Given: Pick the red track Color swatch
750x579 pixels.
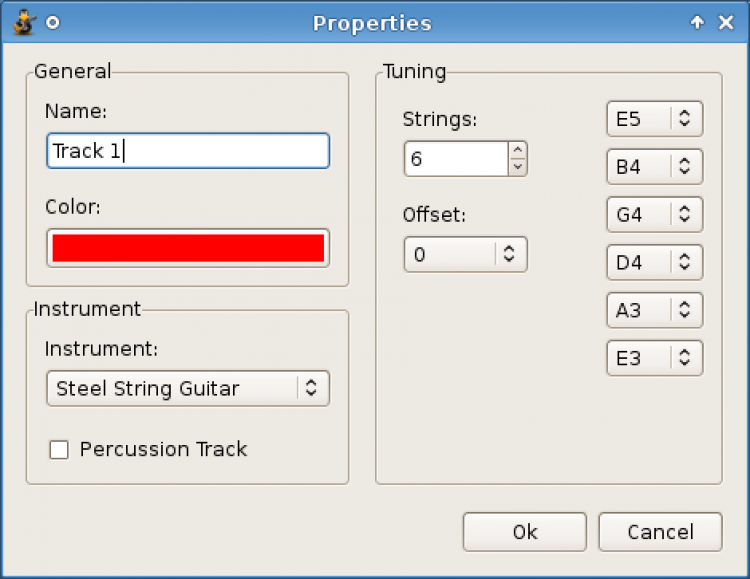Looking at the screenshot, I should 188,248.
